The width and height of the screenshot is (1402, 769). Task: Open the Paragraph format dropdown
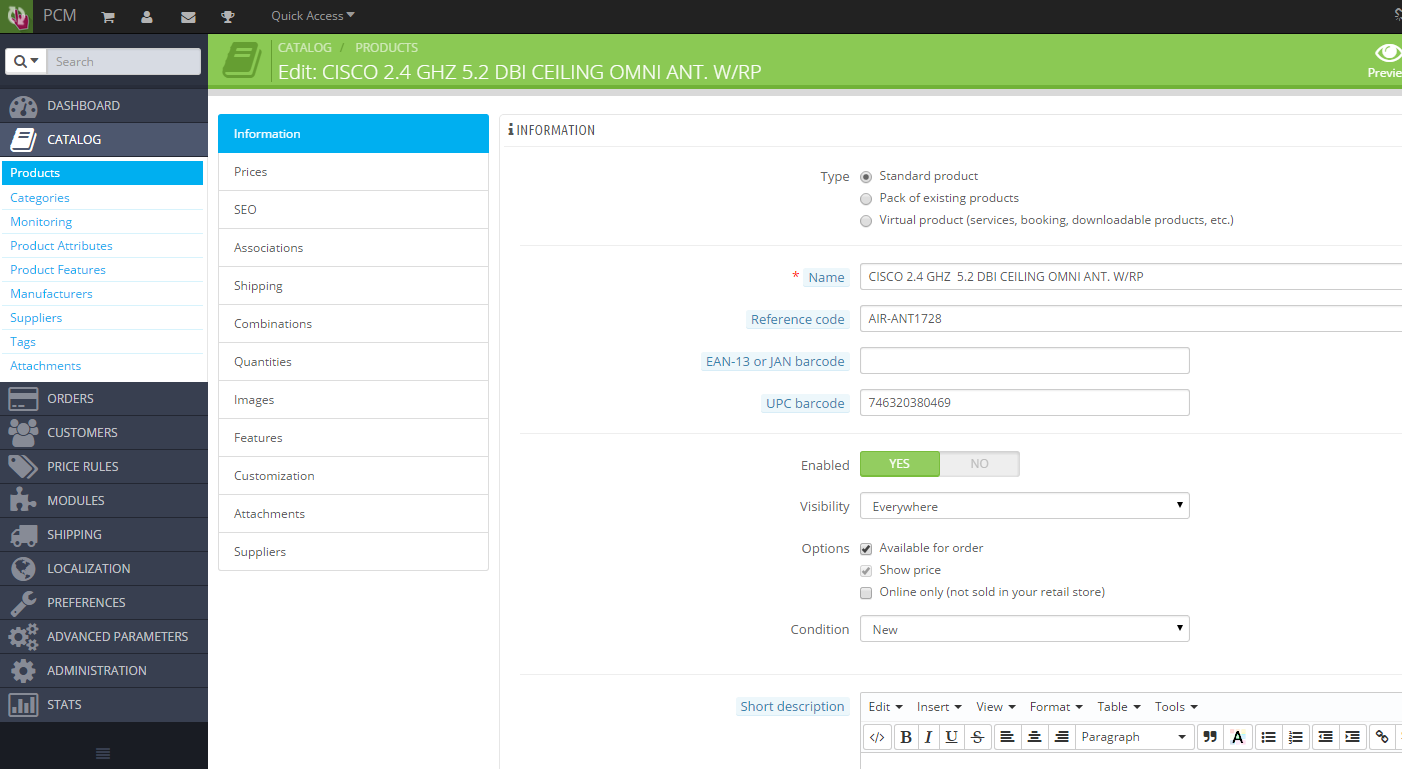(x=1134, y=737)
